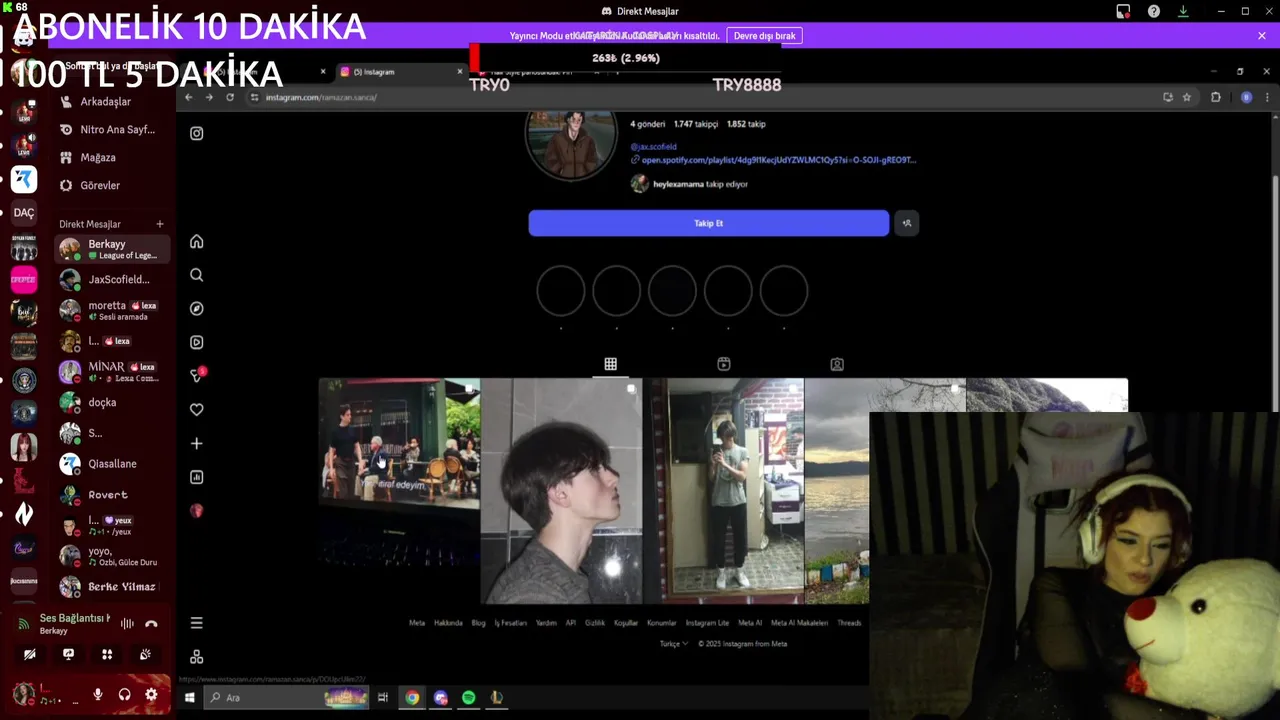Open Discord user settings gear
Viewport: 1280px width, 720px height.
(x=151, y=694)
